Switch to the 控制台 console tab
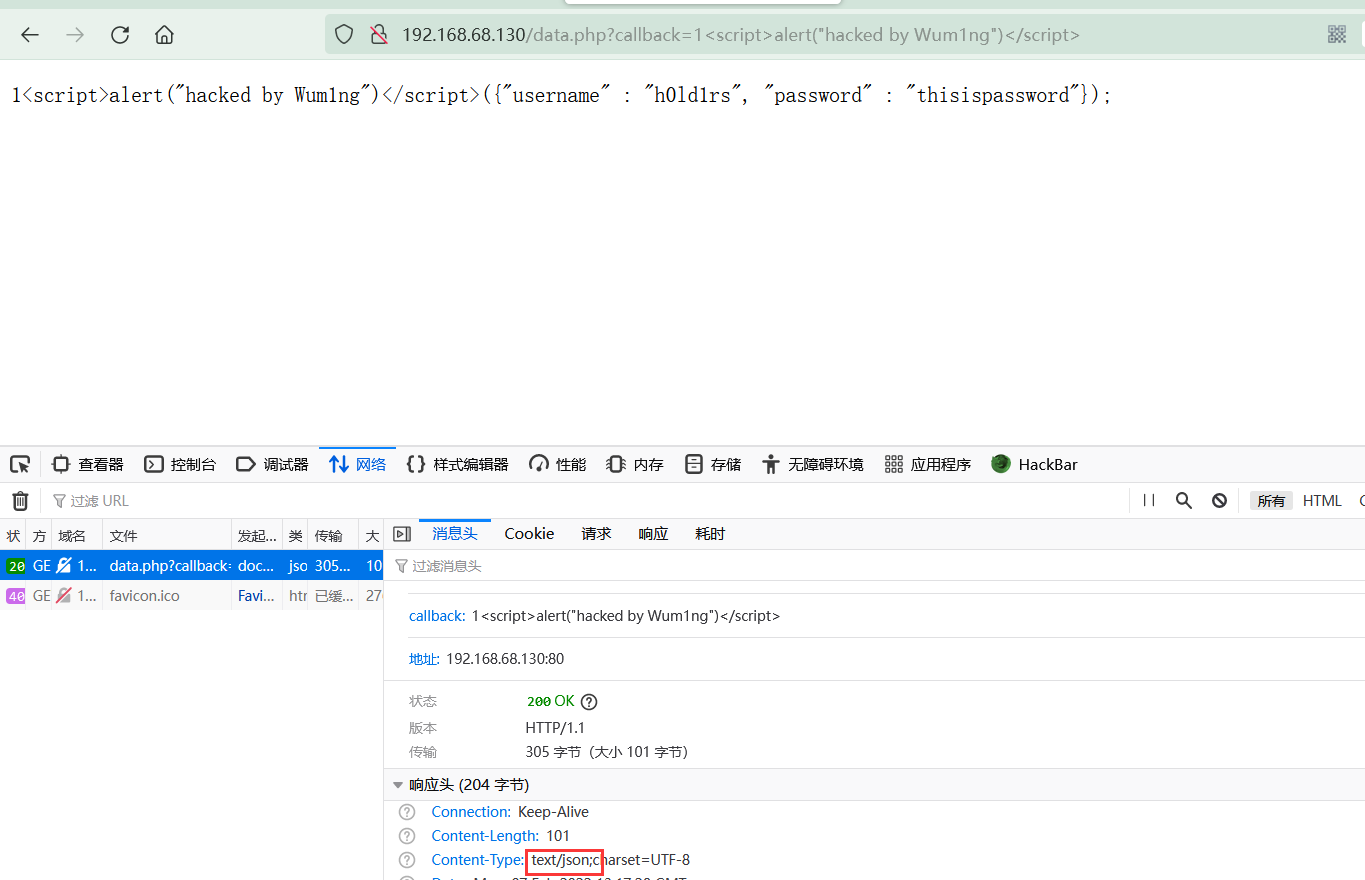 [180, 464]
